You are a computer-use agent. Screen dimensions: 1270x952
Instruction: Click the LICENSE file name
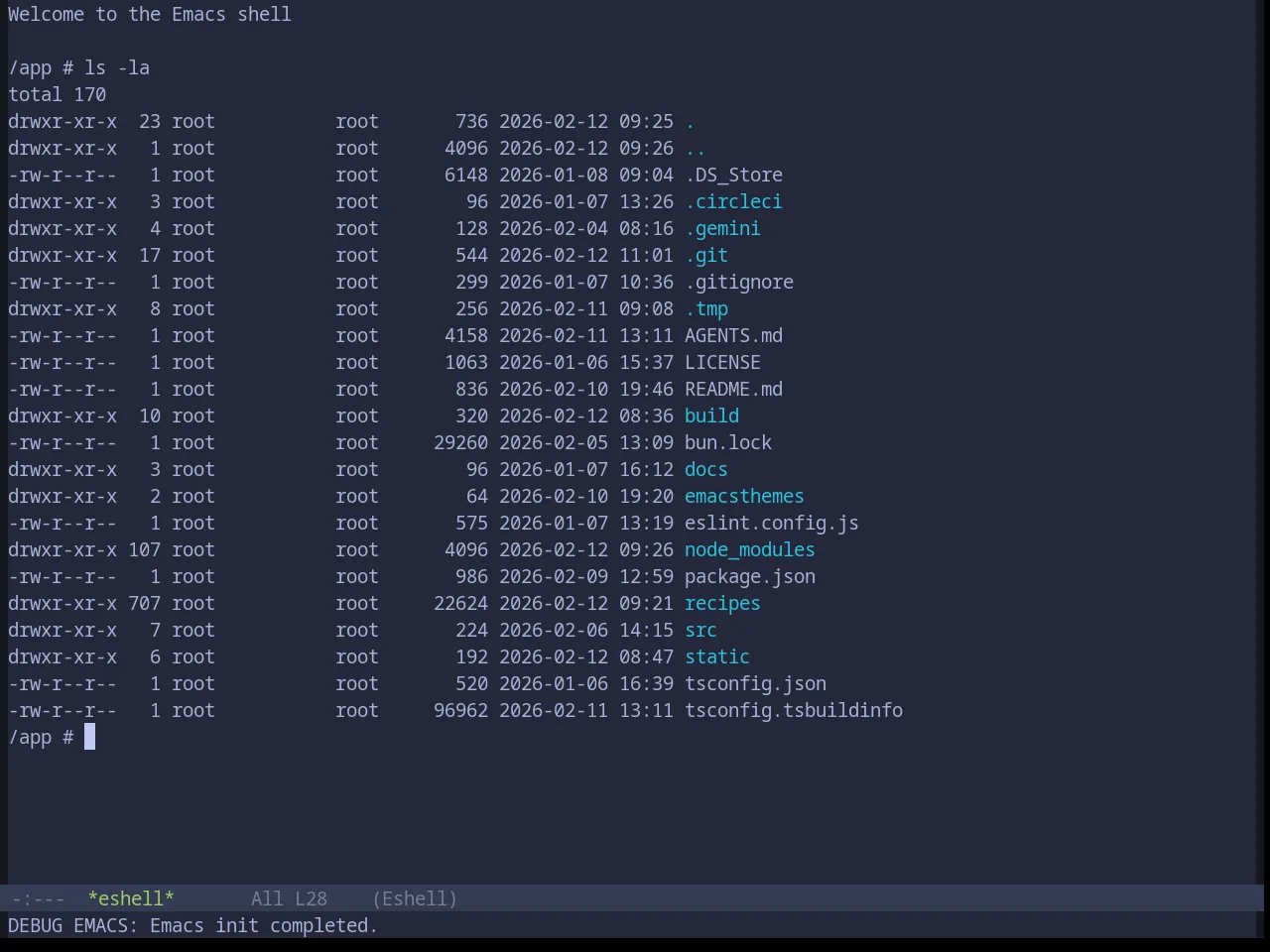(x=722, y=362)
